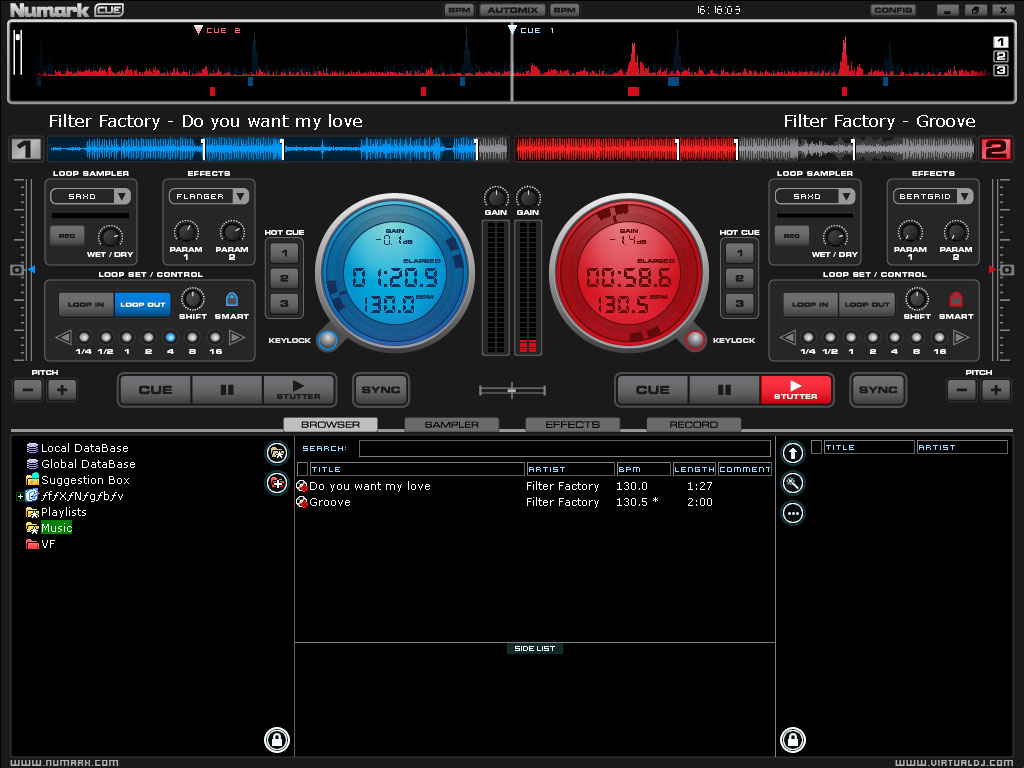Click the crossfader handle

point(512,391)
